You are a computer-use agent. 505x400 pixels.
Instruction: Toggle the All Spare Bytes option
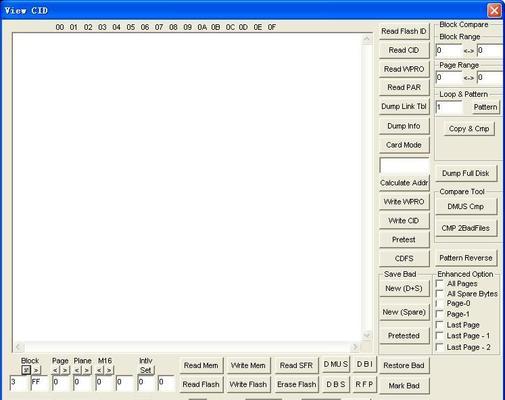click(440, 294)
